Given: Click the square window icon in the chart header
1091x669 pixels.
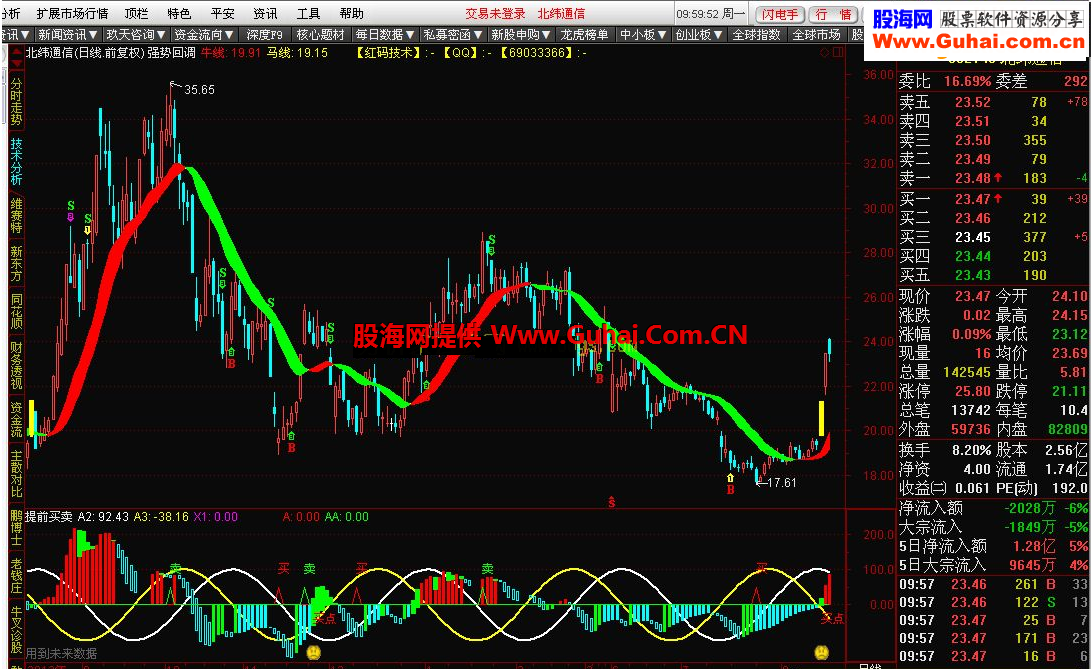Looking at the screenshot, I should (x=838, y=52).
